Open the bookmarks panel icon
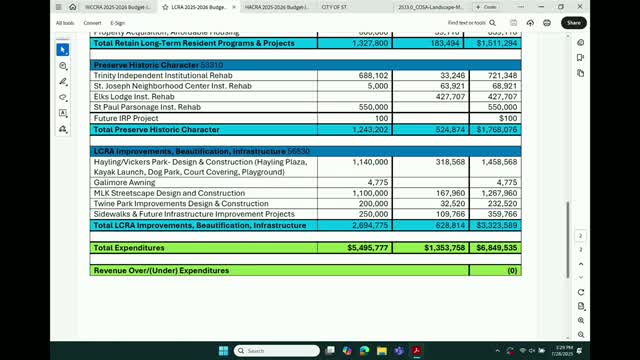640x360 pixels. click(580, 58)
